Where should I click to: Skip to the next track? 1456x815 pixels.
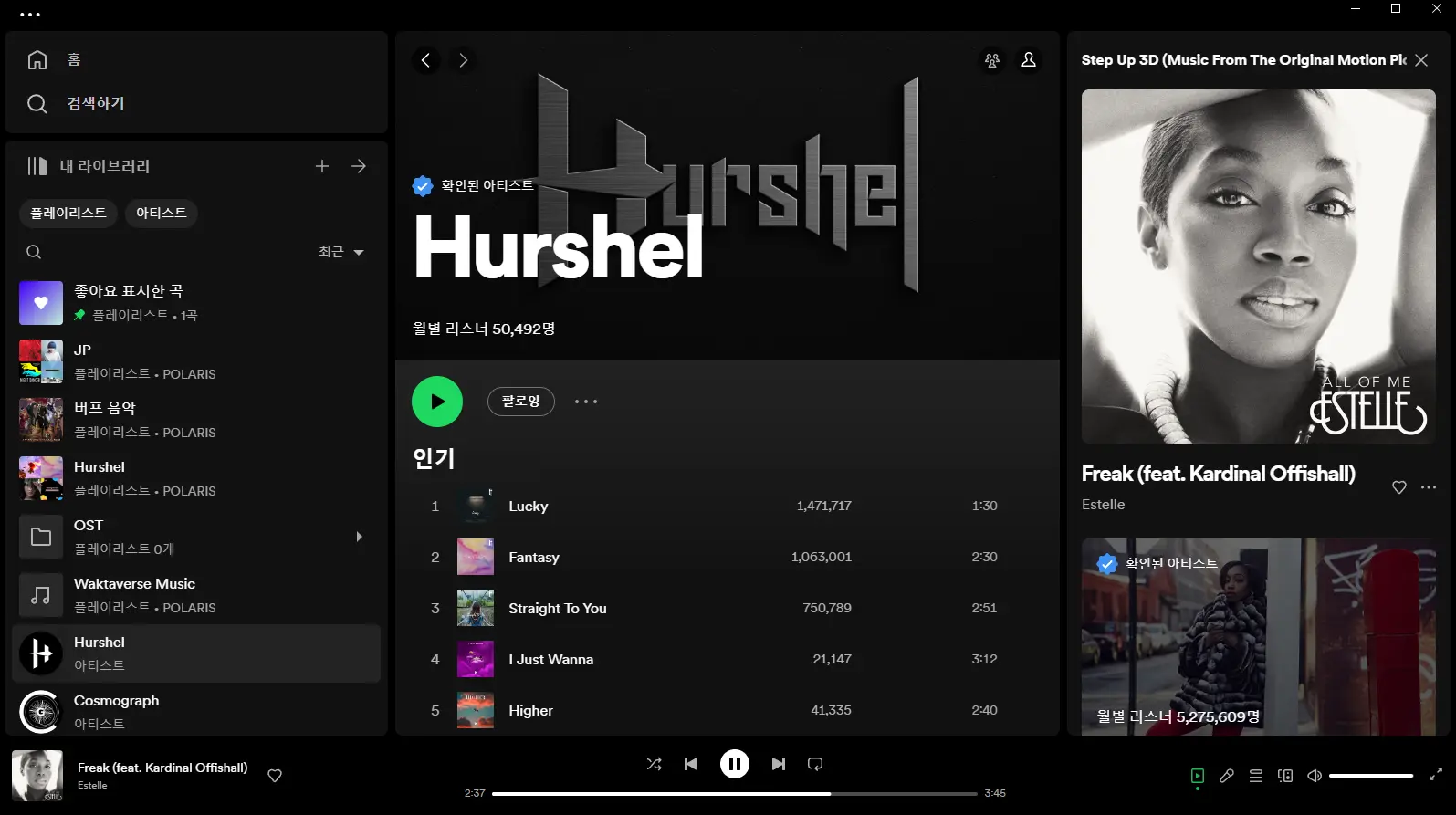click(x=779, y=764)
